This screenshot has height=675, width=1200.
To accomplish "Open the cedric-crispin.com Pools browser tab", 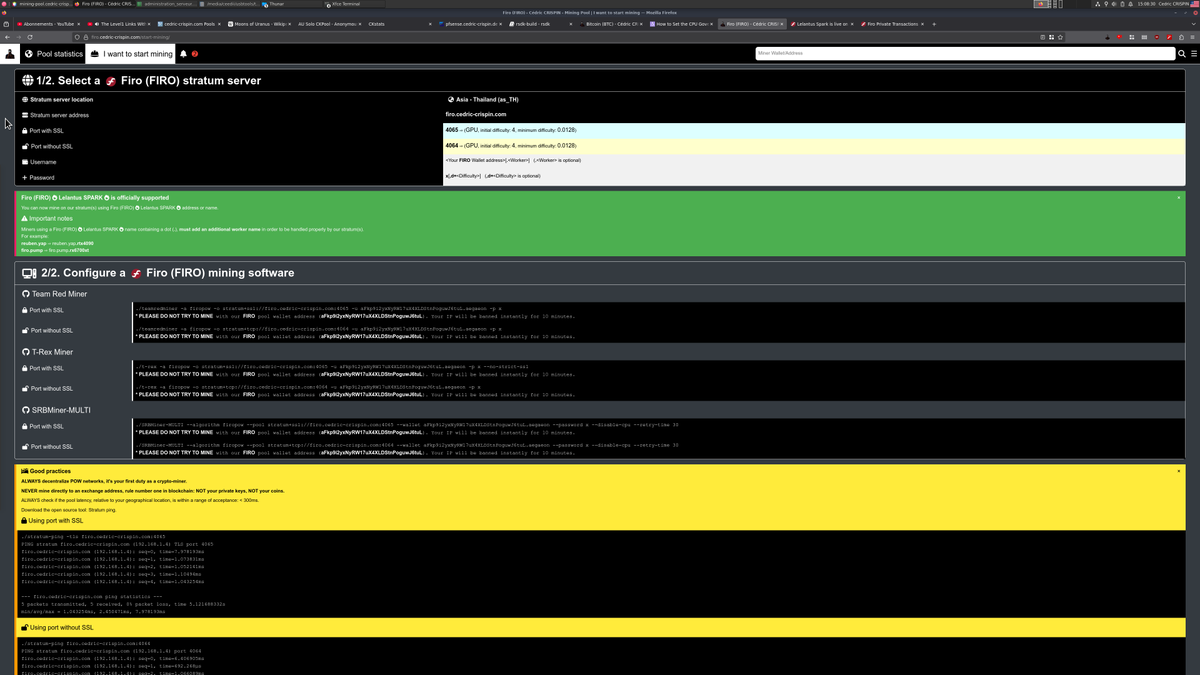I will click(189, 24).
